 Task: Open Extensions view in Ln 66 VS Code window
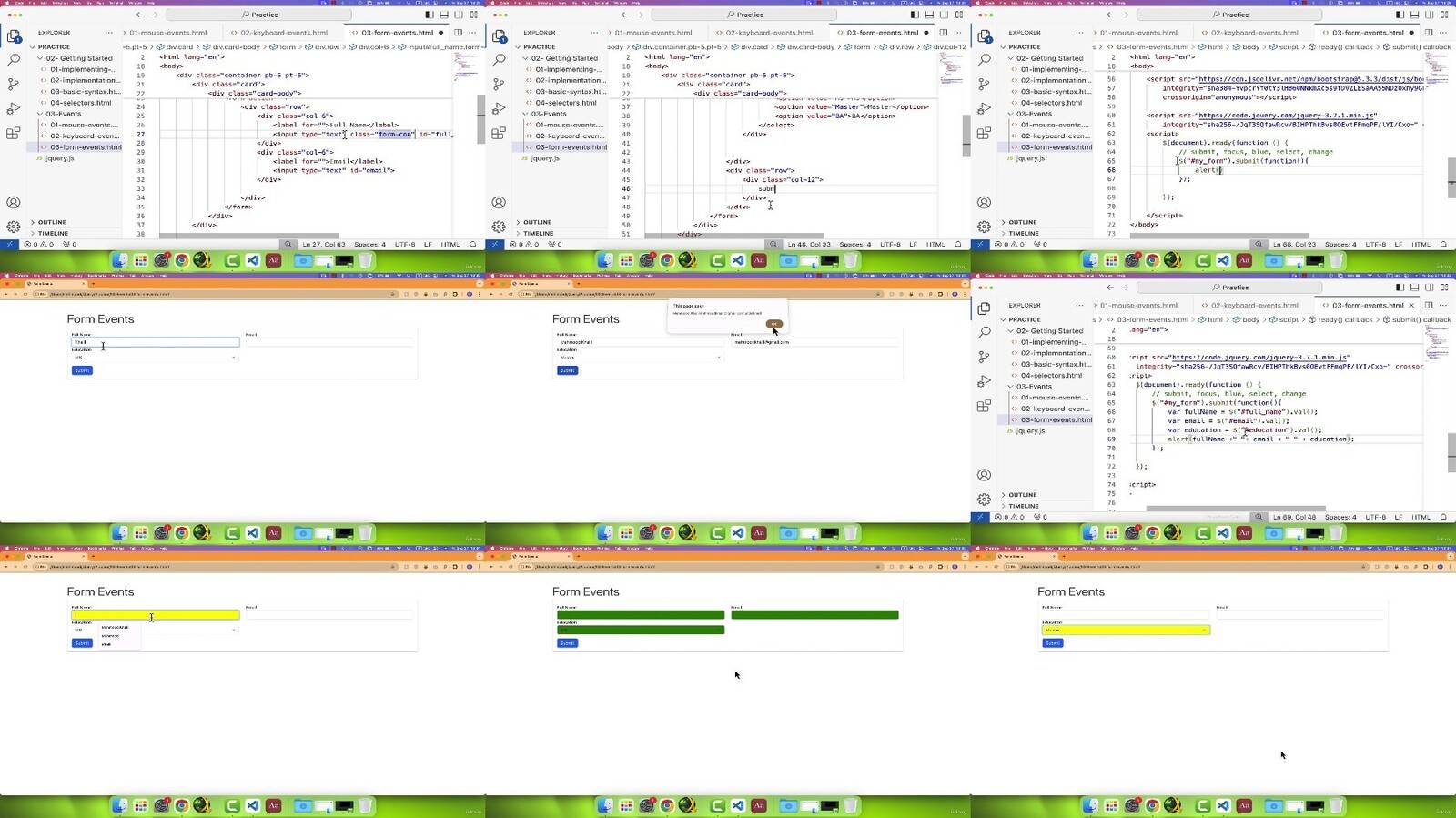click(x=984, y=133)
